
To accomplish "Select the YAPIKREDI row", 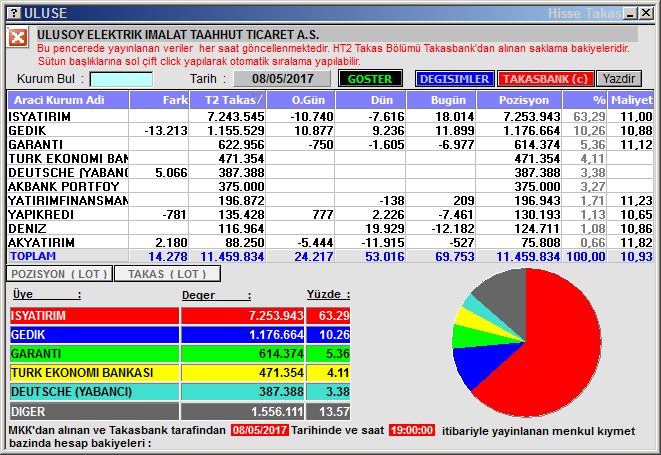I will 330,215.
